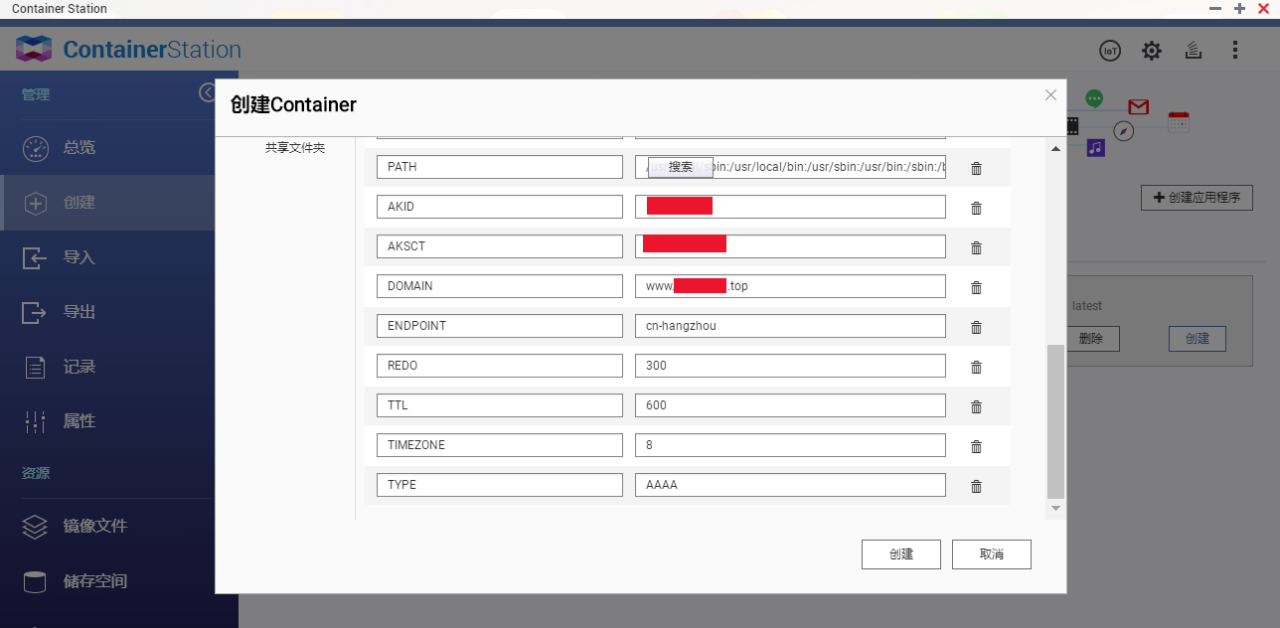Viewport: 1280px width, 628px height.
Task: Remove the AKSCT variable with trash icon
Action: click(x=976, y=248)
